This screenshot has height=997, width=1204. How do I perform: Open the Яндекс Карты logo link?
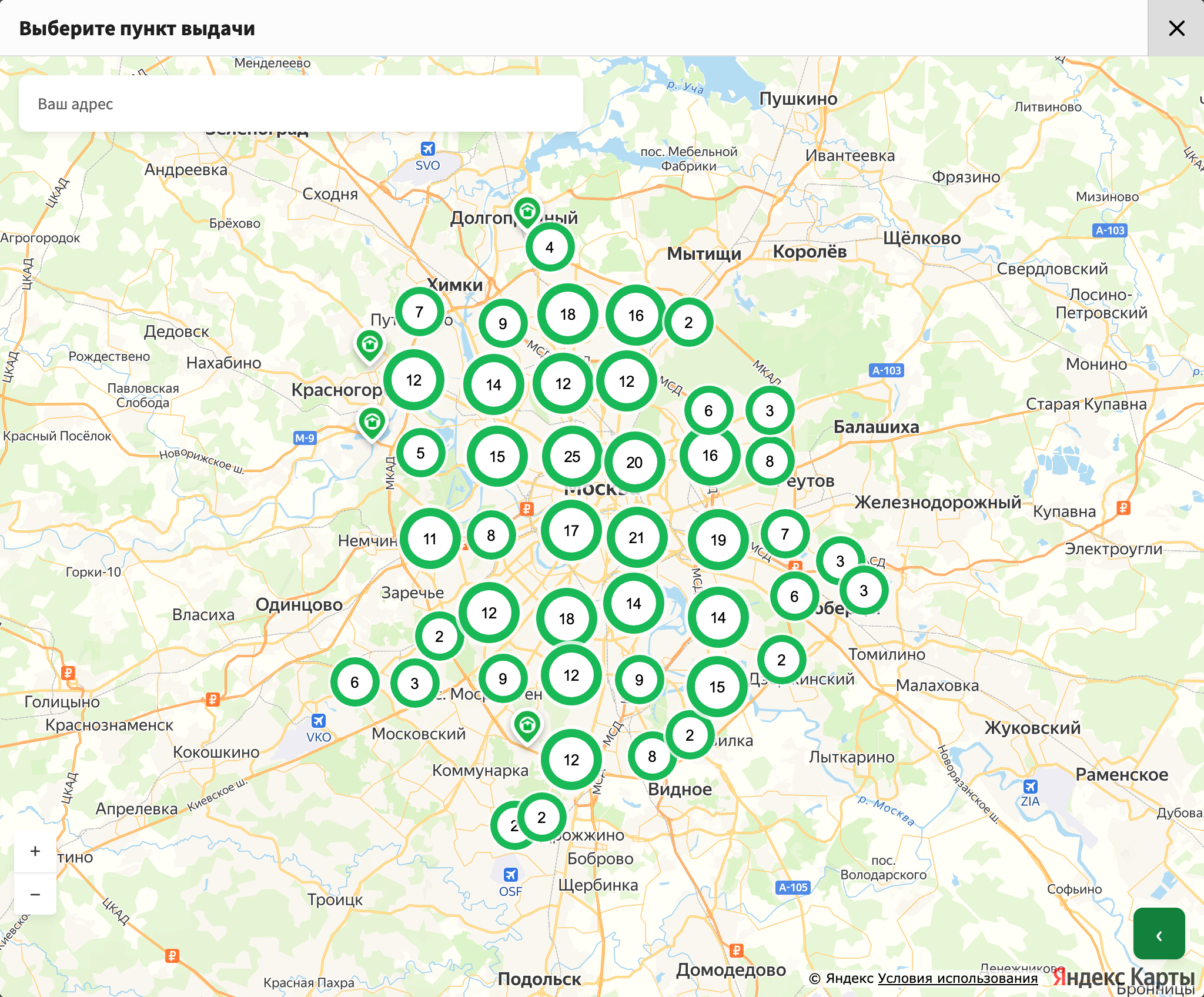coord(1123,977)
